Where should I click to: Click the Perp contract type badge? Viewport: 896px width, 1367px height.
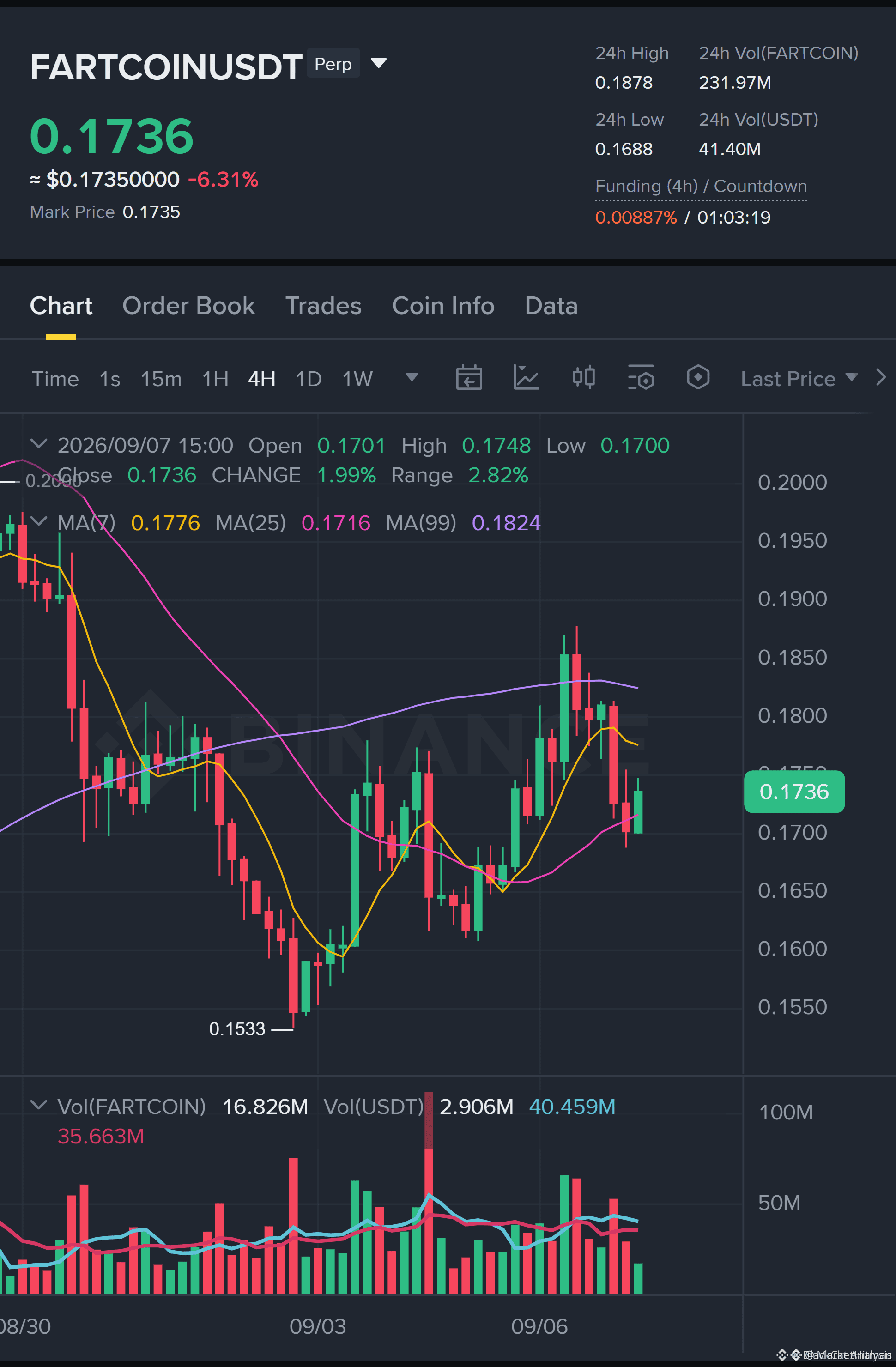tap(333, 63)
